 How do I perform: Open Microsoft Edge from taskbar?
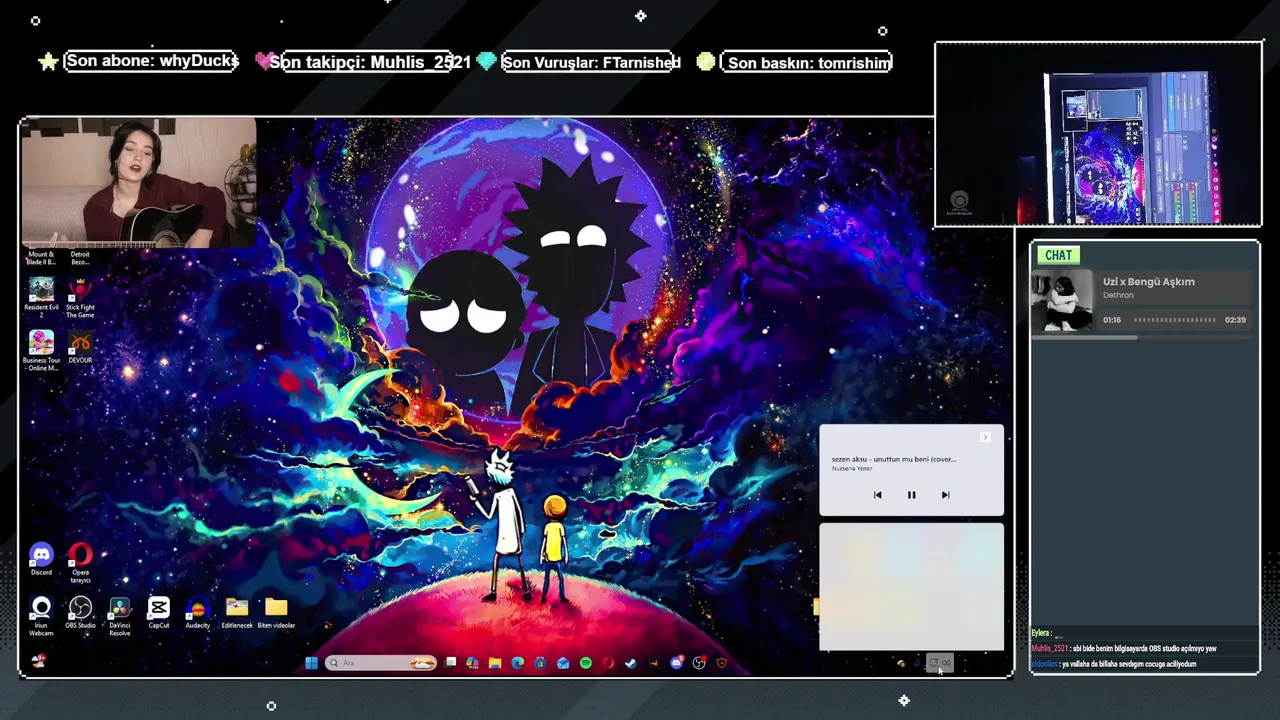point(517,663)
